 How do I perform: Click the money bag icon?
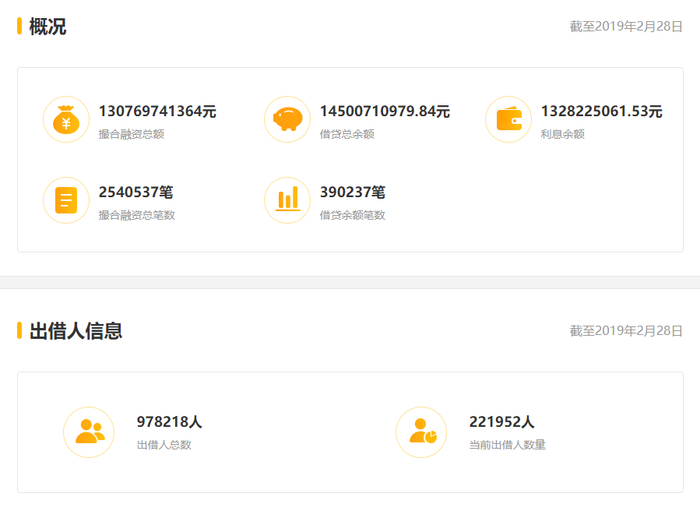pos(66,119)
